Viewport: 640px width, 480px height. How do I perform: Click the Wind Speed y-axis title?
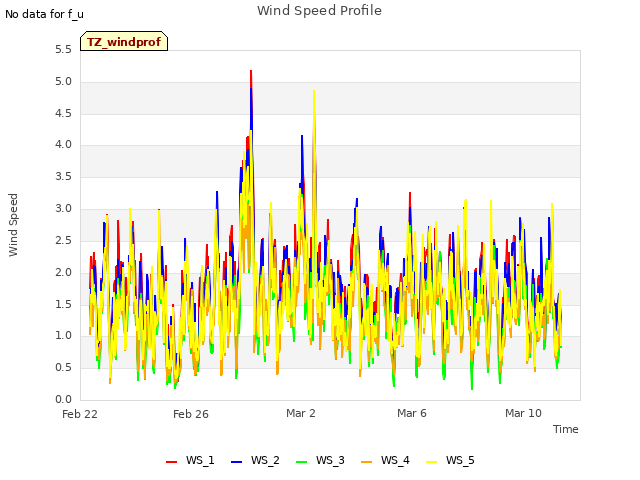click(x=13, y=225)
